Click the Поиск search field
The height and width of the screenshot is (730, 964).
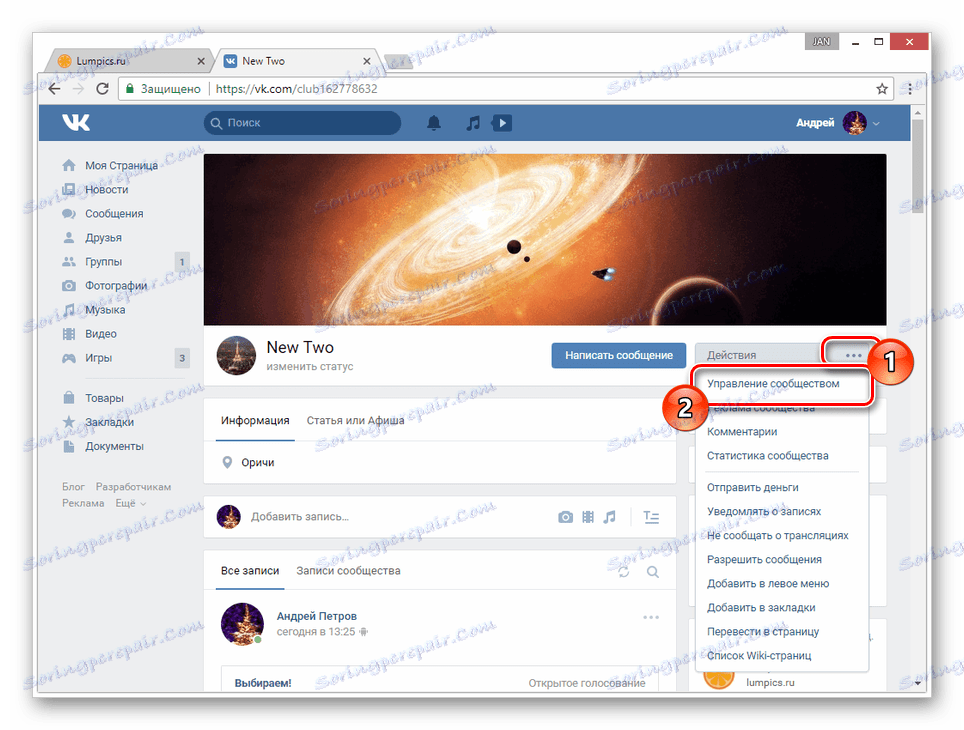[x=302, y=123]
